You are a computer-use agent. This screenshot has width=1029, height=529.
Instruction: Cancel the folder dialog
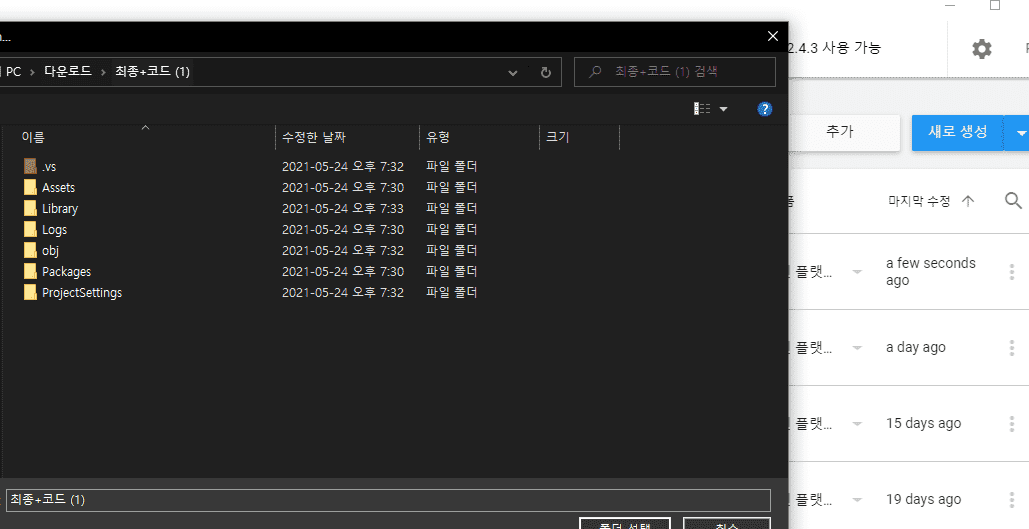point(726,524)
